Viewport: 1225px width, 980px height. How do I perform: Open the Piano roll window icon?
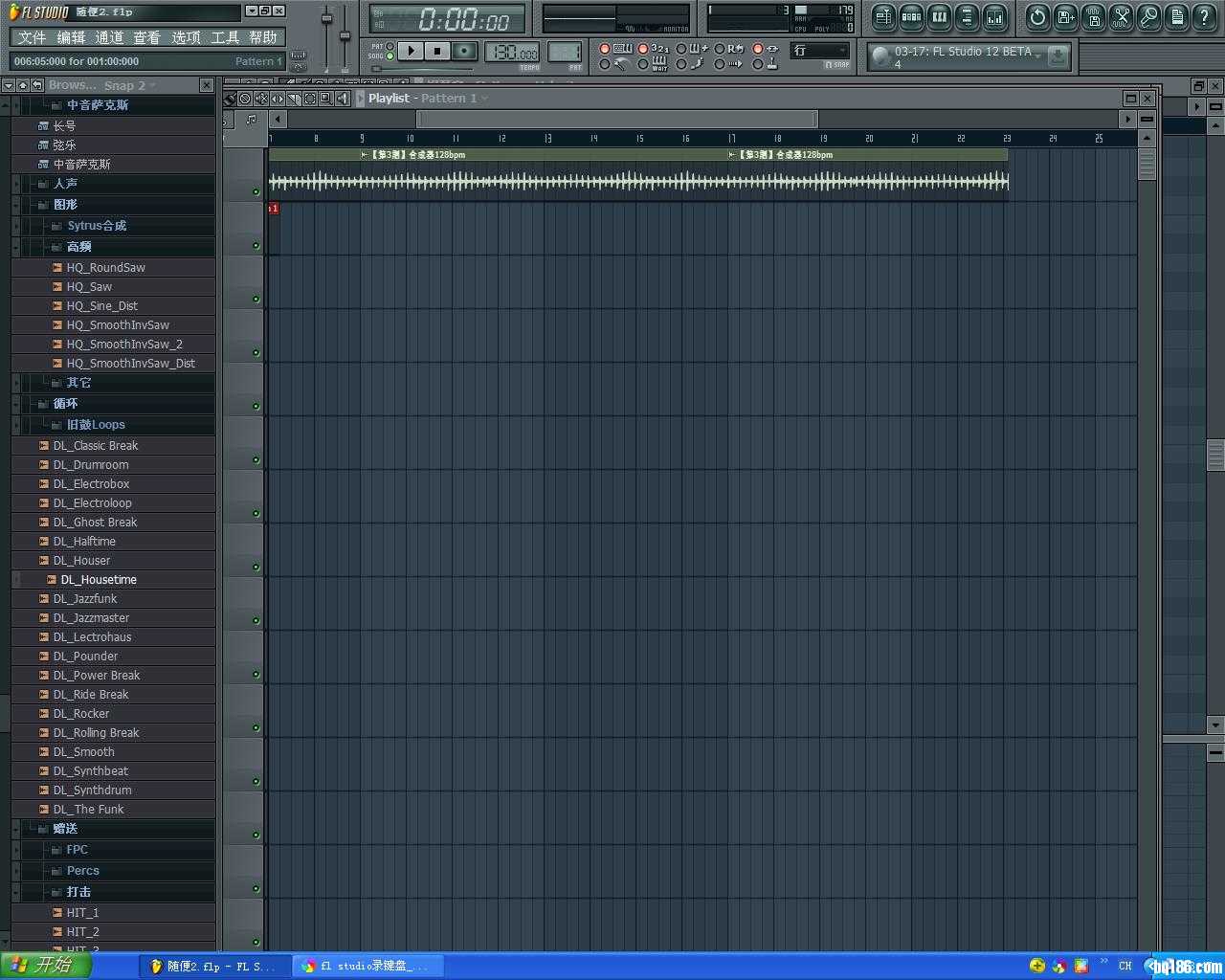pos(939,16)
